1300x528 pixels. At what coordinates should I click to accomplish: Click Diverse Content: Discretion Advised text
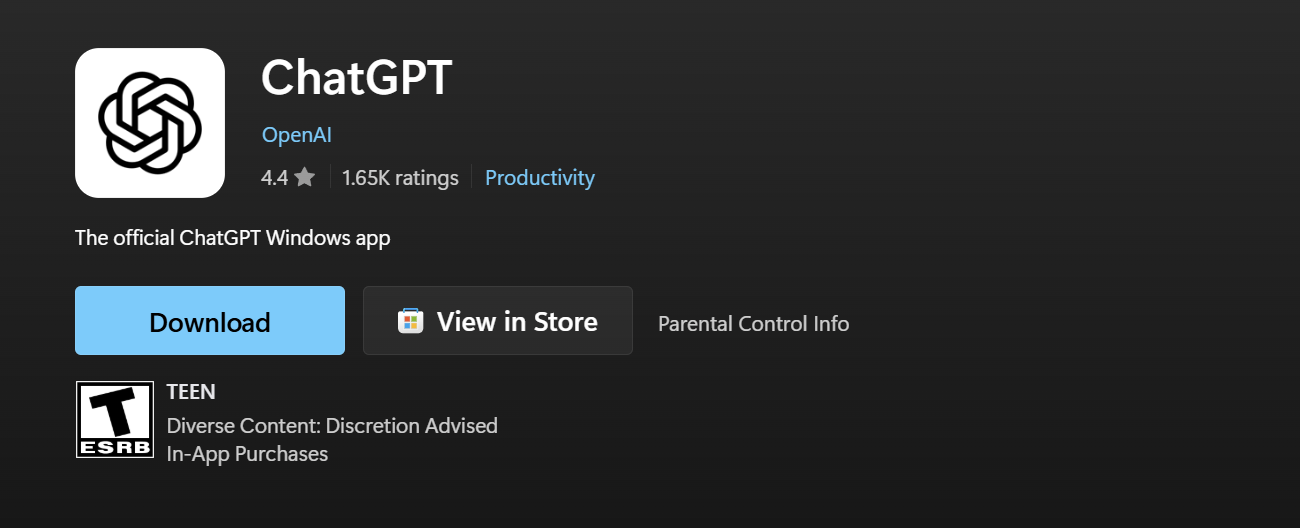click(x=332, y=426)
